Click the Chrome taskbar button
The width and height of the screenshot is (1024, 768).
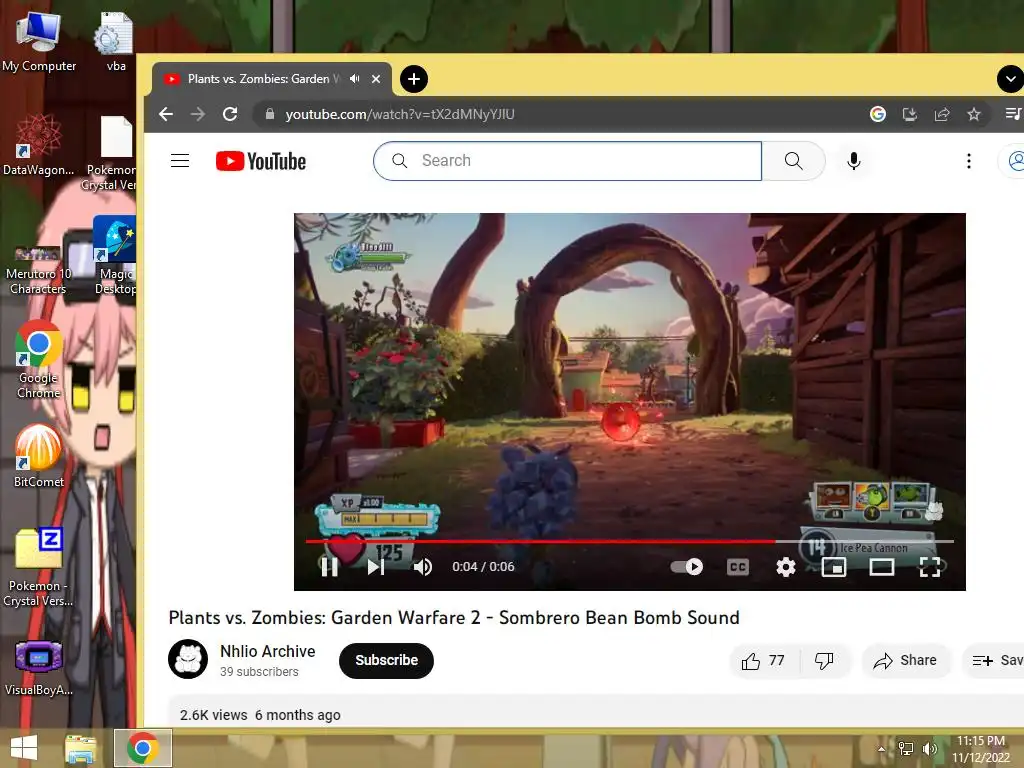click(143, 748)
